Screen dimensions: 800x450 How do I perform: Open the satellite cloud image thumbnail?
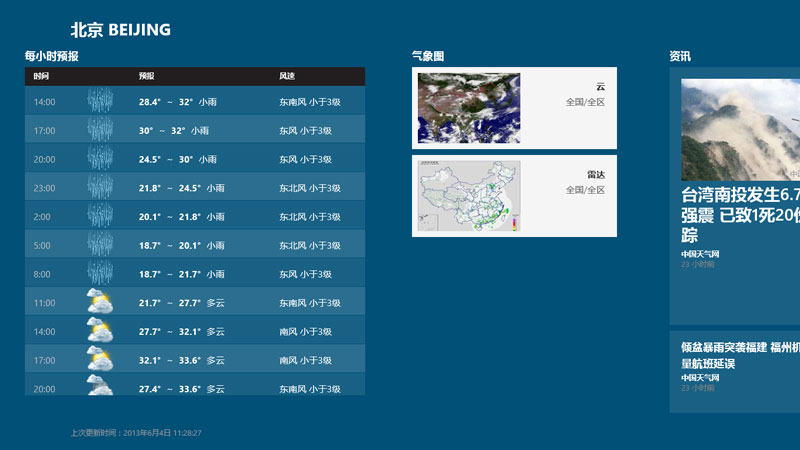point(469,108)
